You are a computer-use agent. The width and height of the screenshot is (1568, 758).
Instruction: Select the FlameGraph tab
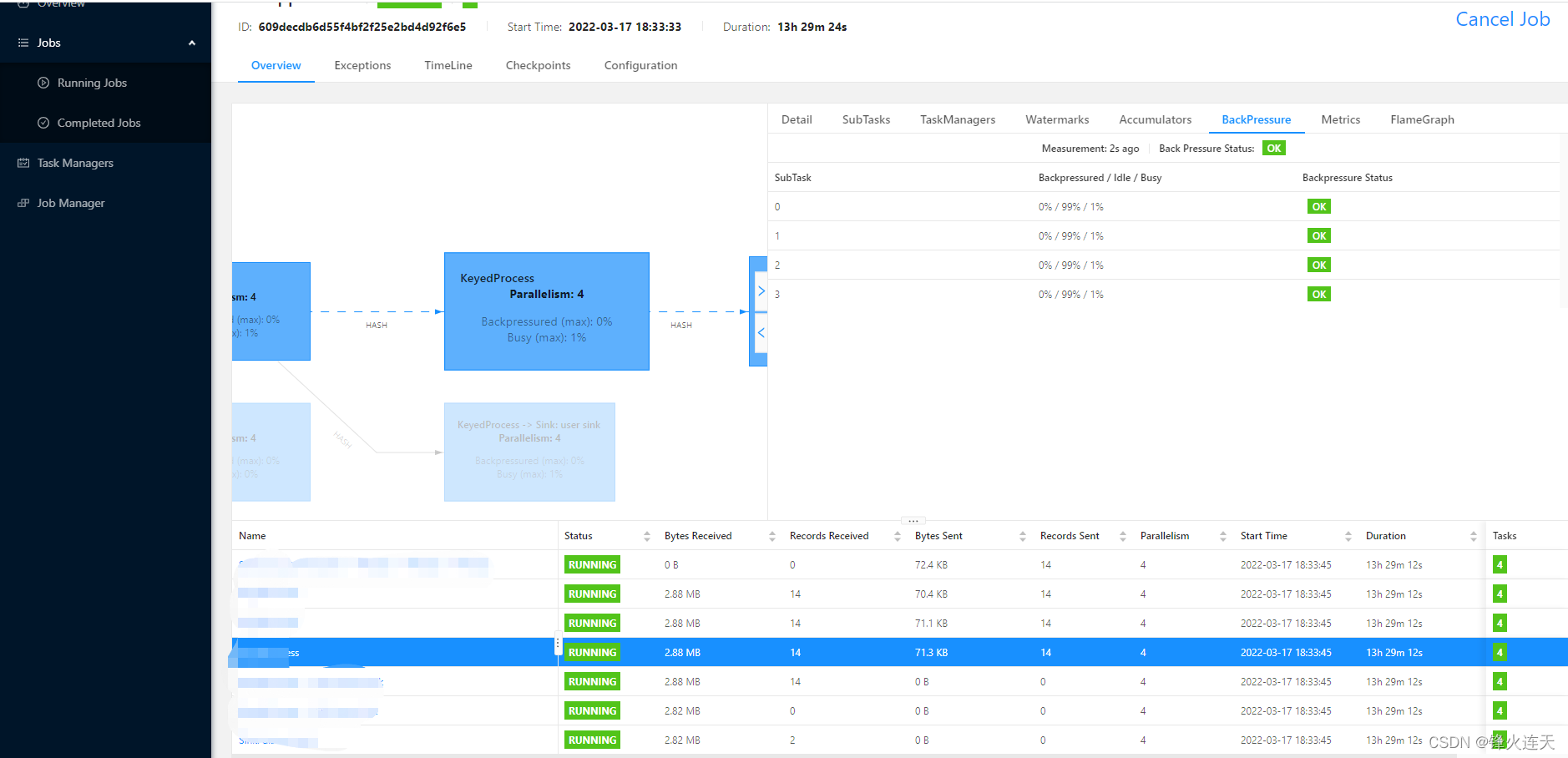tap(1423, 119)
